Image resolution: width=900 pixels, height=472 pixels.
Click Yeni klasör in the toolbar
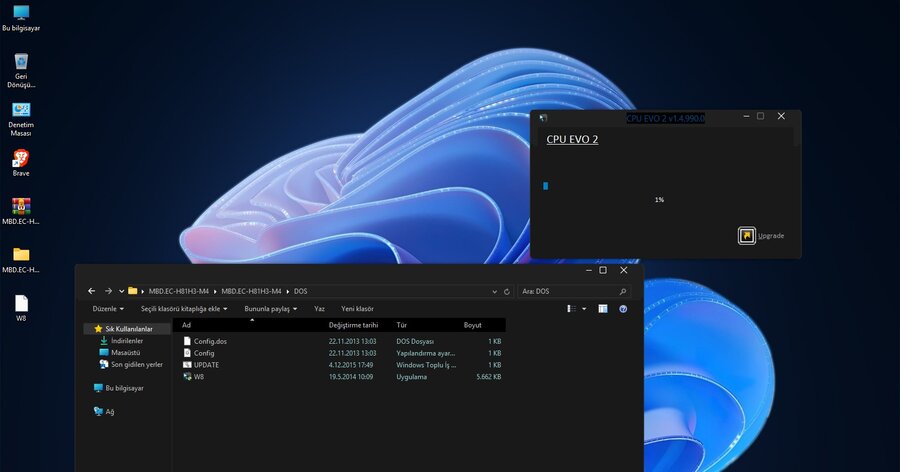point(357,309)
